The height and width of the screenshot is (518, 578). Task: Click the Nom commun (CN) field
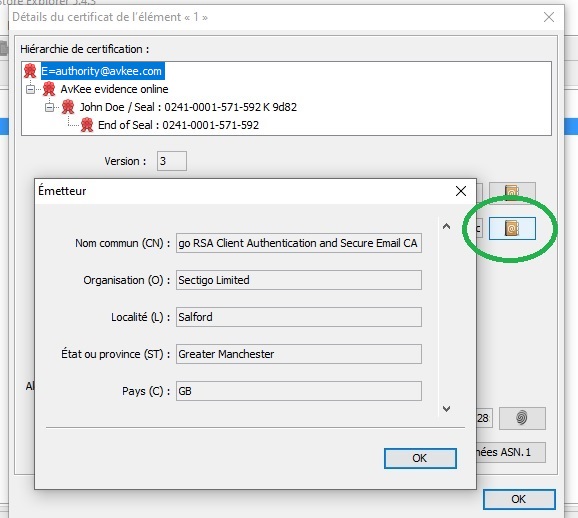pyautogui.click(x=299, y=243)
